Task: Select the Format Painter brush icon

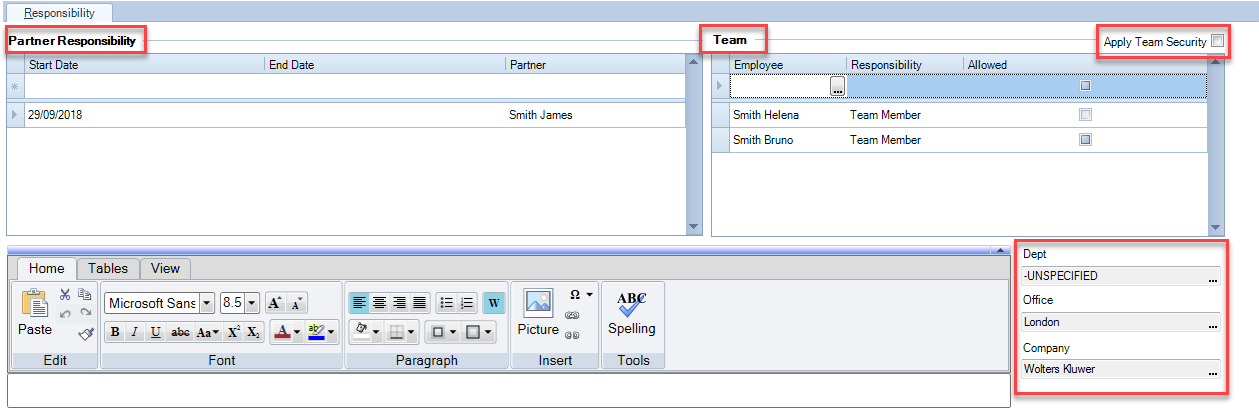Action: pos(85,333)
